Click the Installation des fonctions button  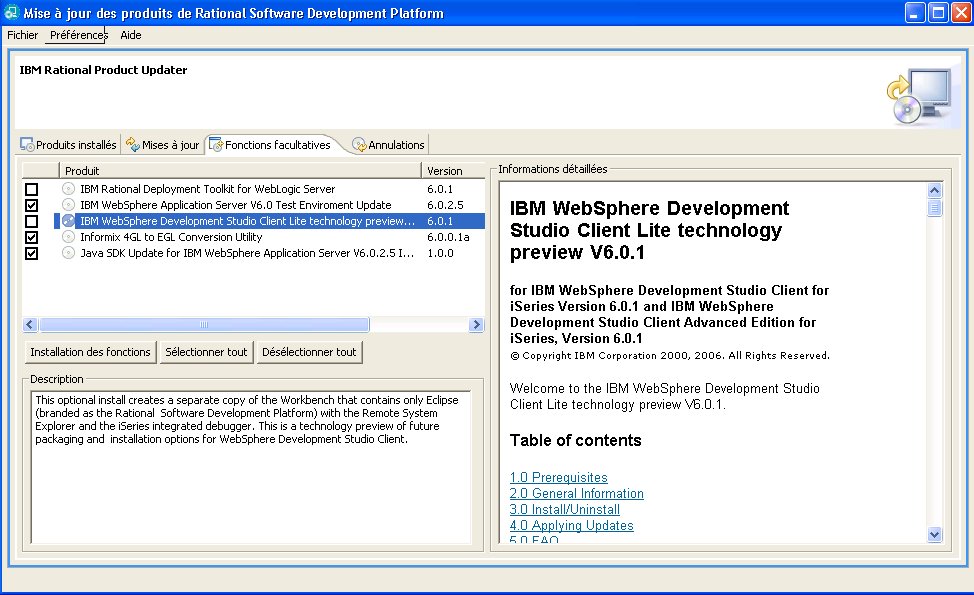pyautogui.click(x=90, y=352)
